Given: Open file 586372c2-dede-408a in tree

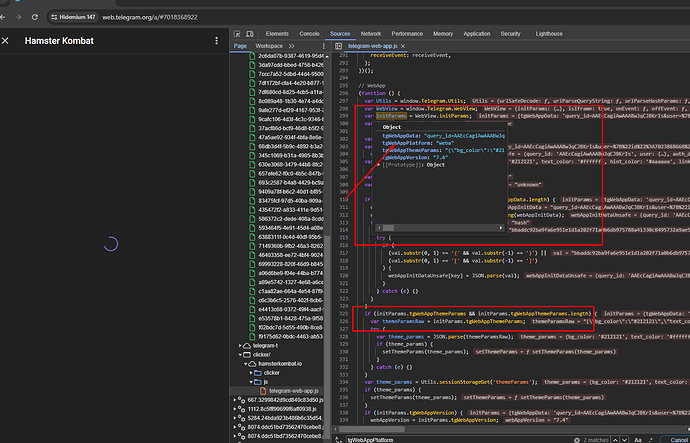Looking at the screenshot, I should coord(291,219).
